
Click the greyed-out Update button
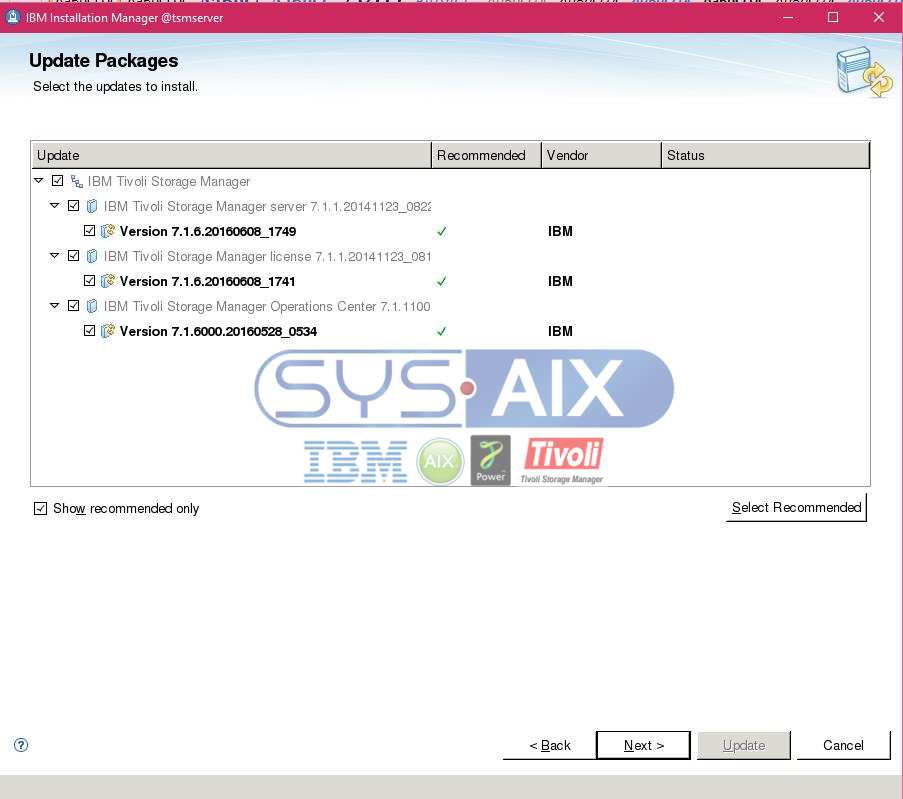pyautogui.click(x=743, y=745)
